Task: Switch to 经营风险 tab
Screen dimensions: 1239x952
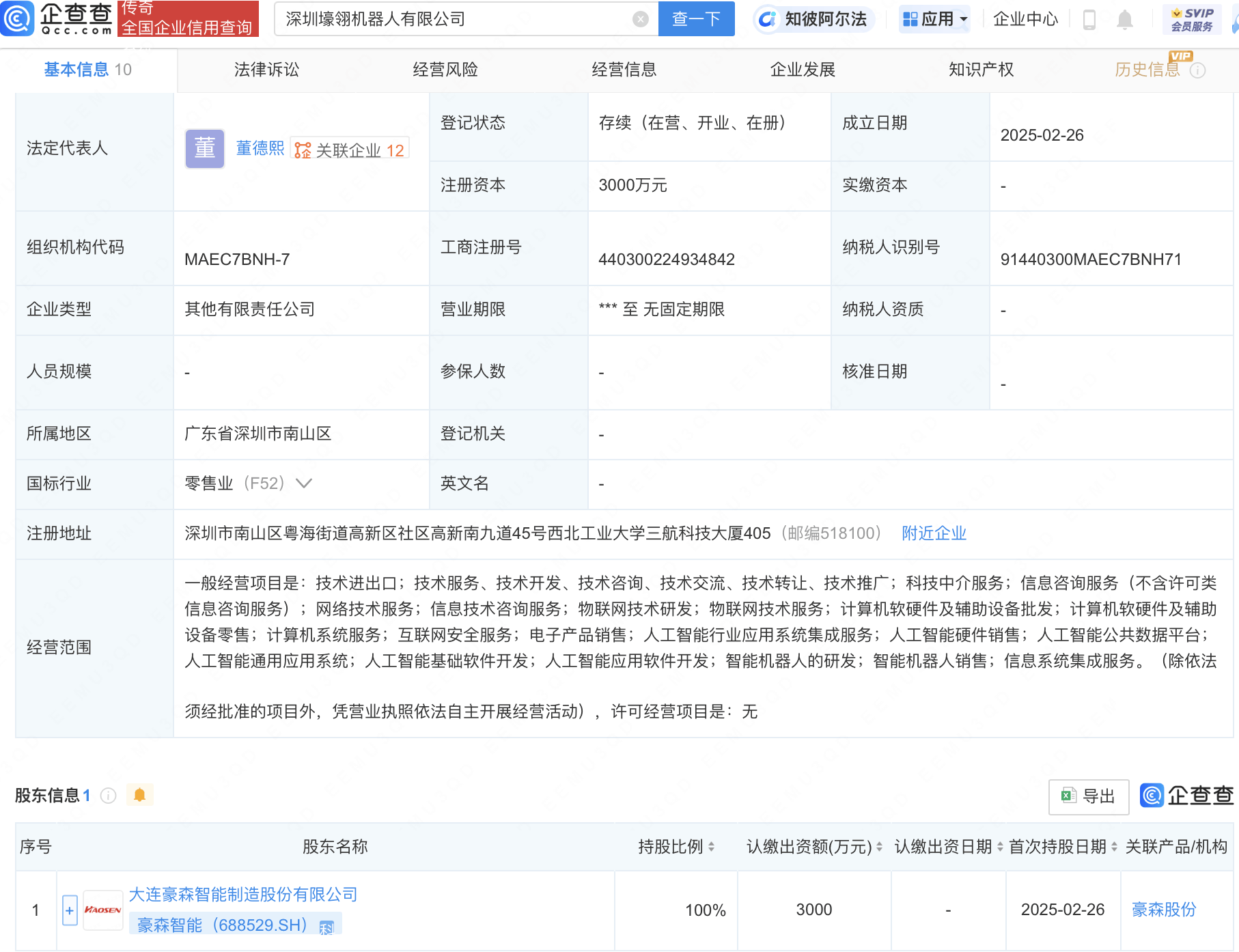Action: (x=445, y=70)
